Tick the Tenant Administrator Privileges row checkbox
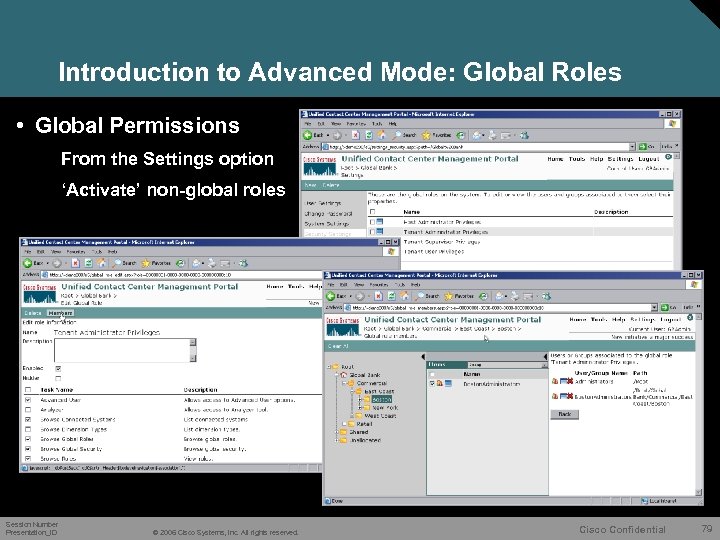 pyautogui.click(x=372, y=232)
